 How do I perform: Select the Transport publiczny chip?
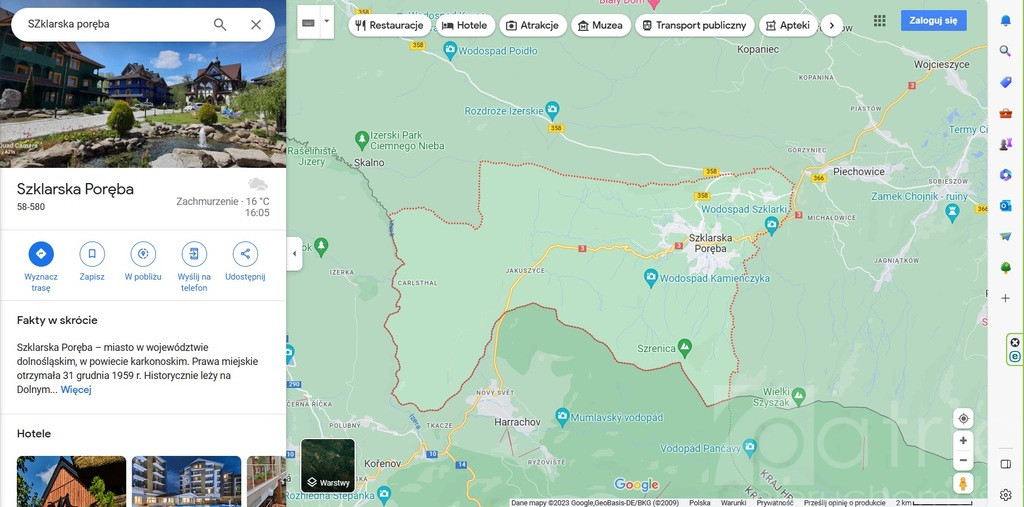(694, 25)
